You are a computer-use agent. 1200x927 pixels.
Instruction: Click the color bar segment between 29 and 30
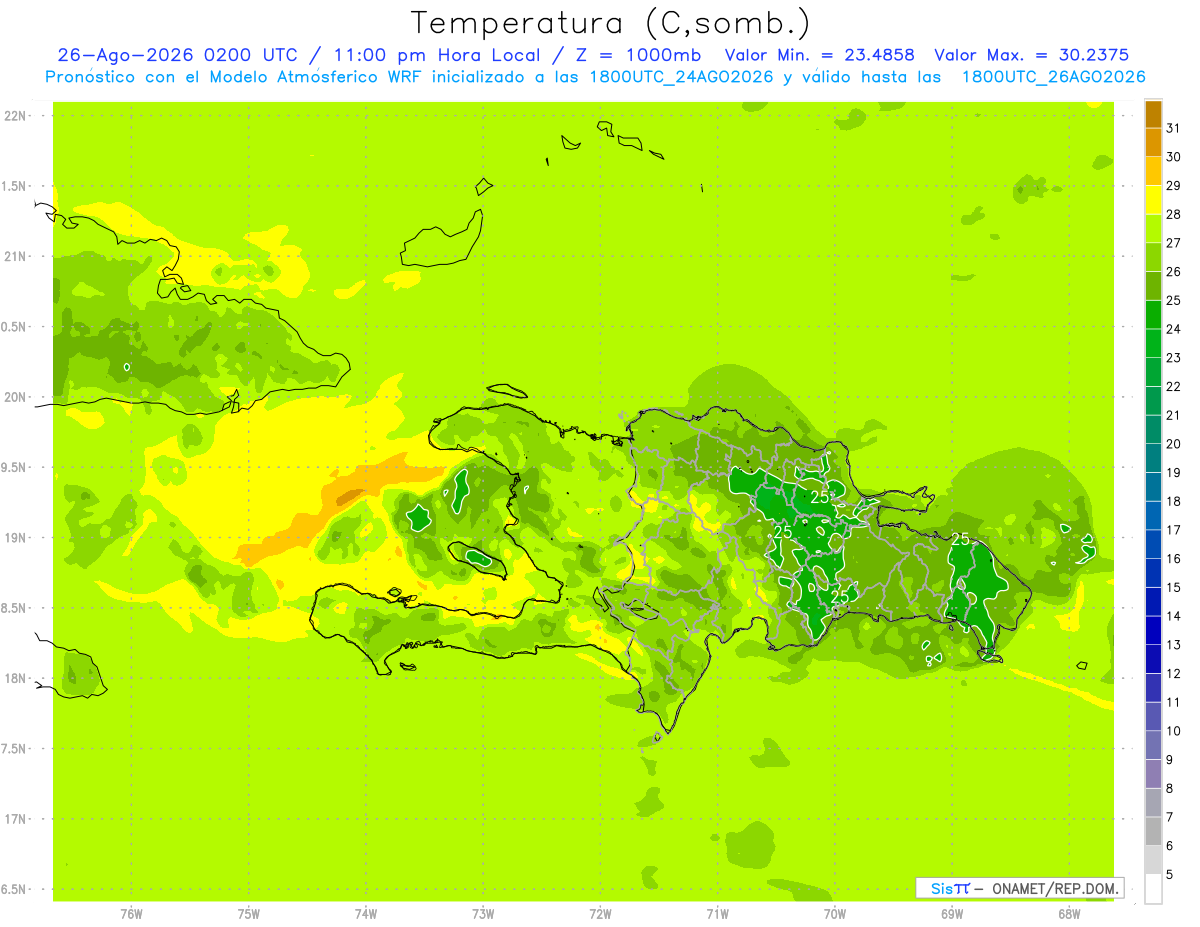[x=1153, y=171]
